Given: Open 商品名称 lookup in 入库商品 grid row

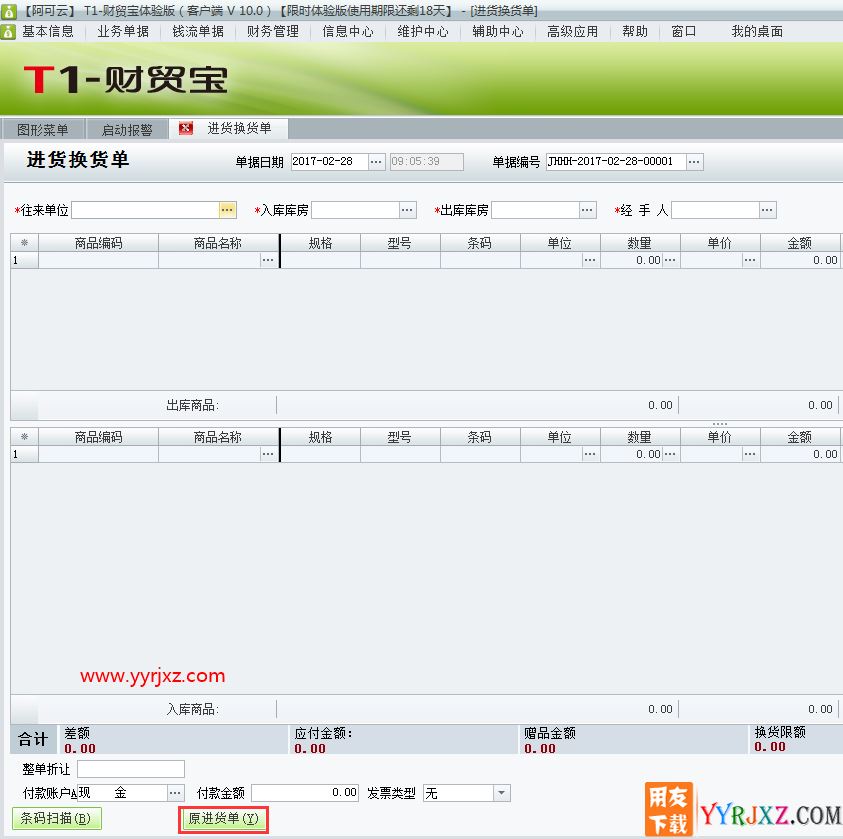Looking at the screenshot, I should [x=268, y=454].
